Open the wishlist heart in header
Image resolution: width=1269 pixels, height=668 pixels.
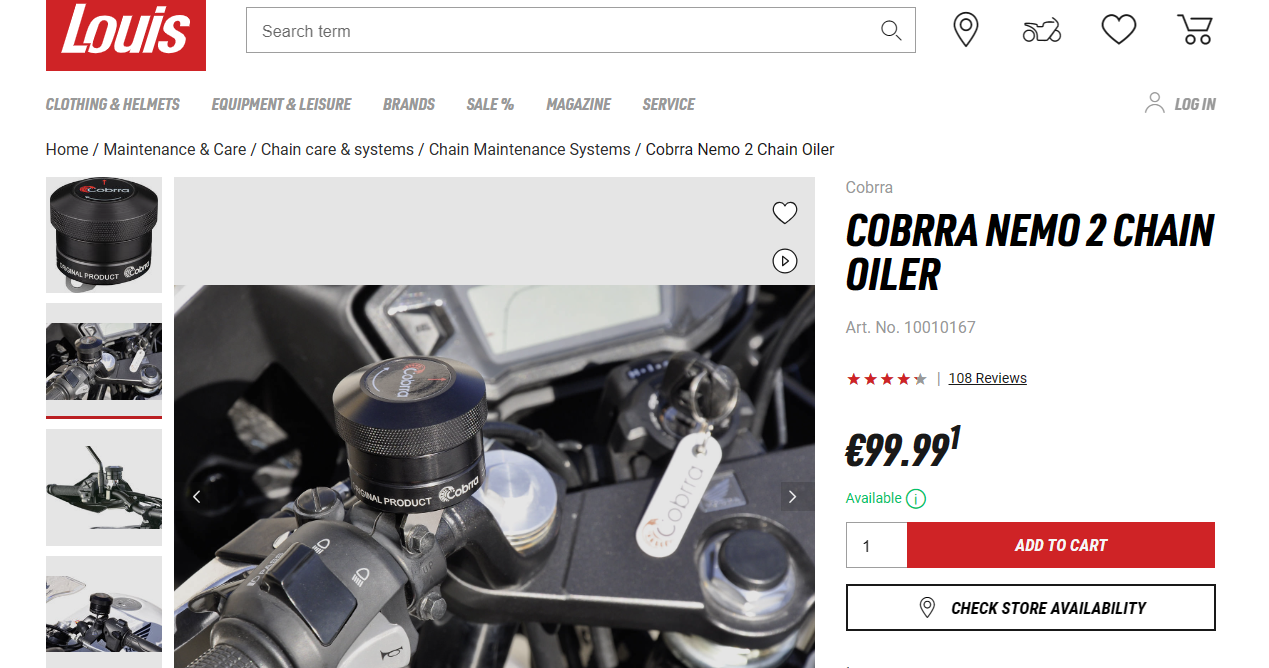[x=1119, y=30]
